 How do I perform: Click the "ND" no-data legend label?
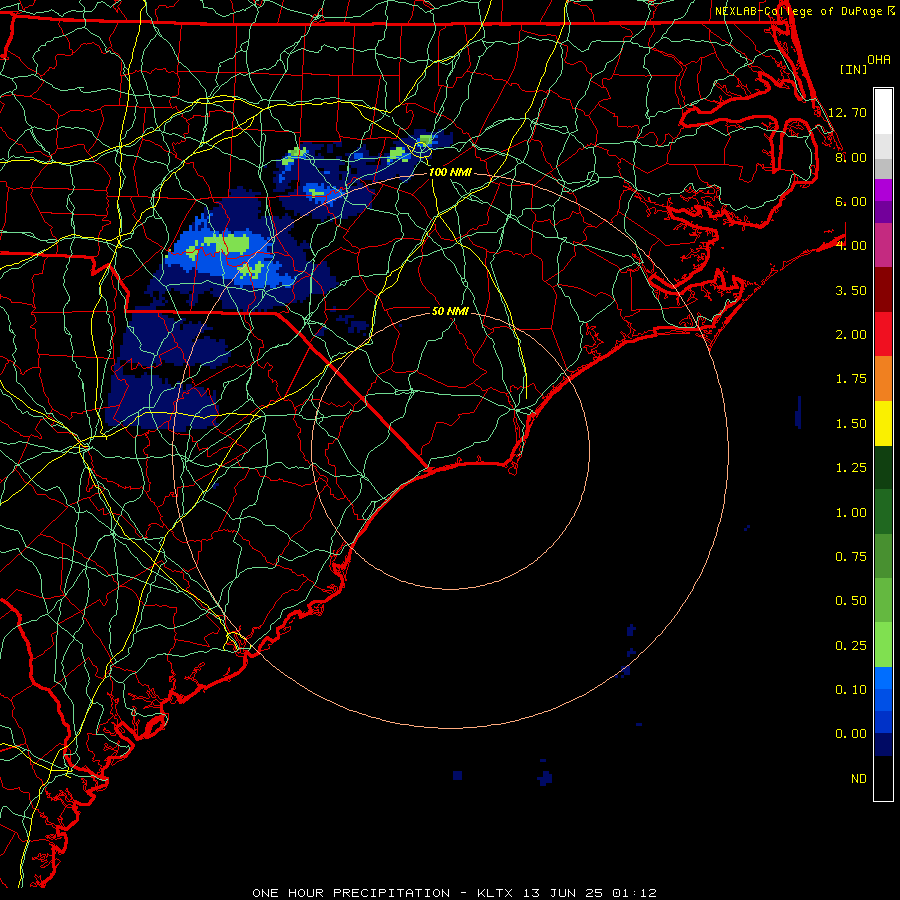click(x=859, y=779)
